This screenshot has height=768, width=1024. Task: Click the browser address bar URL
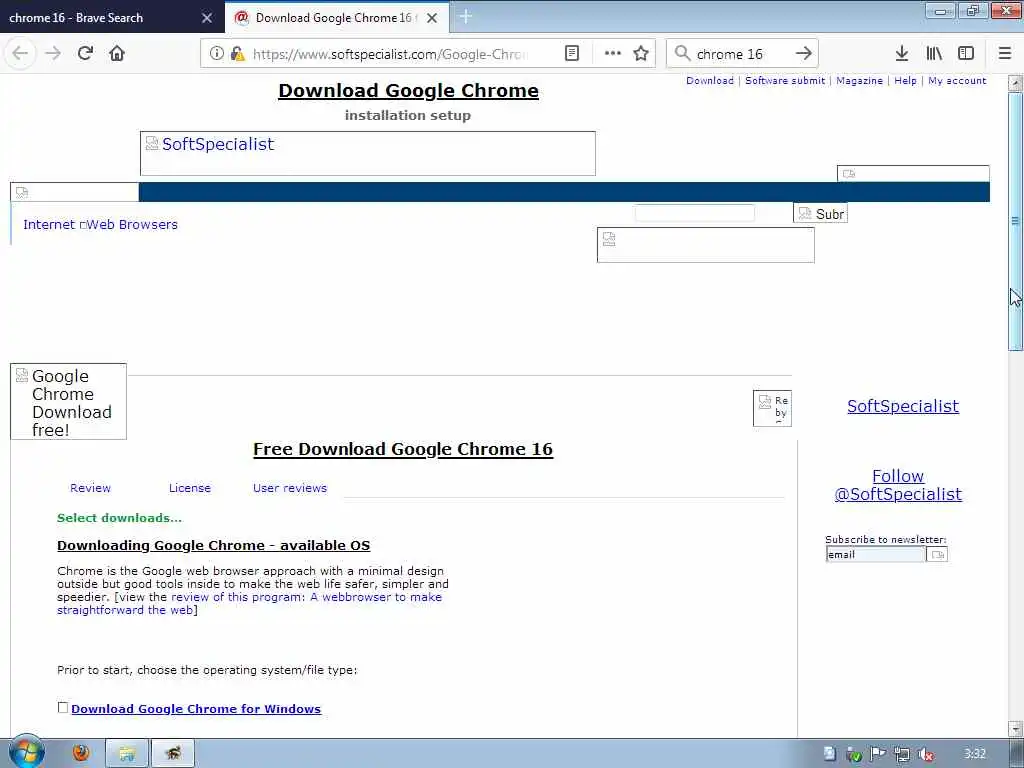[391, 54]
